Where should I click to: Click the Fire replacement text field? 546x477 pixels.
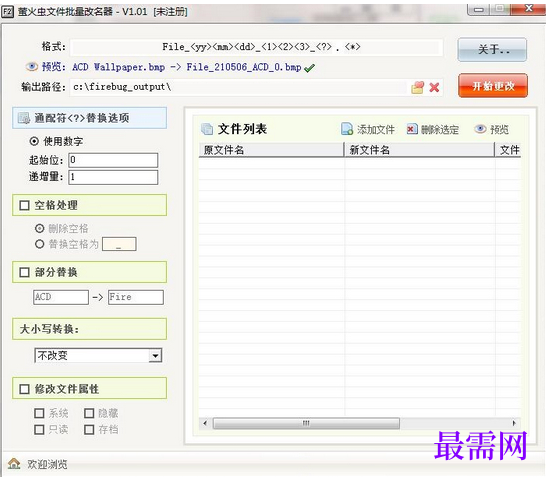point(136,297)
